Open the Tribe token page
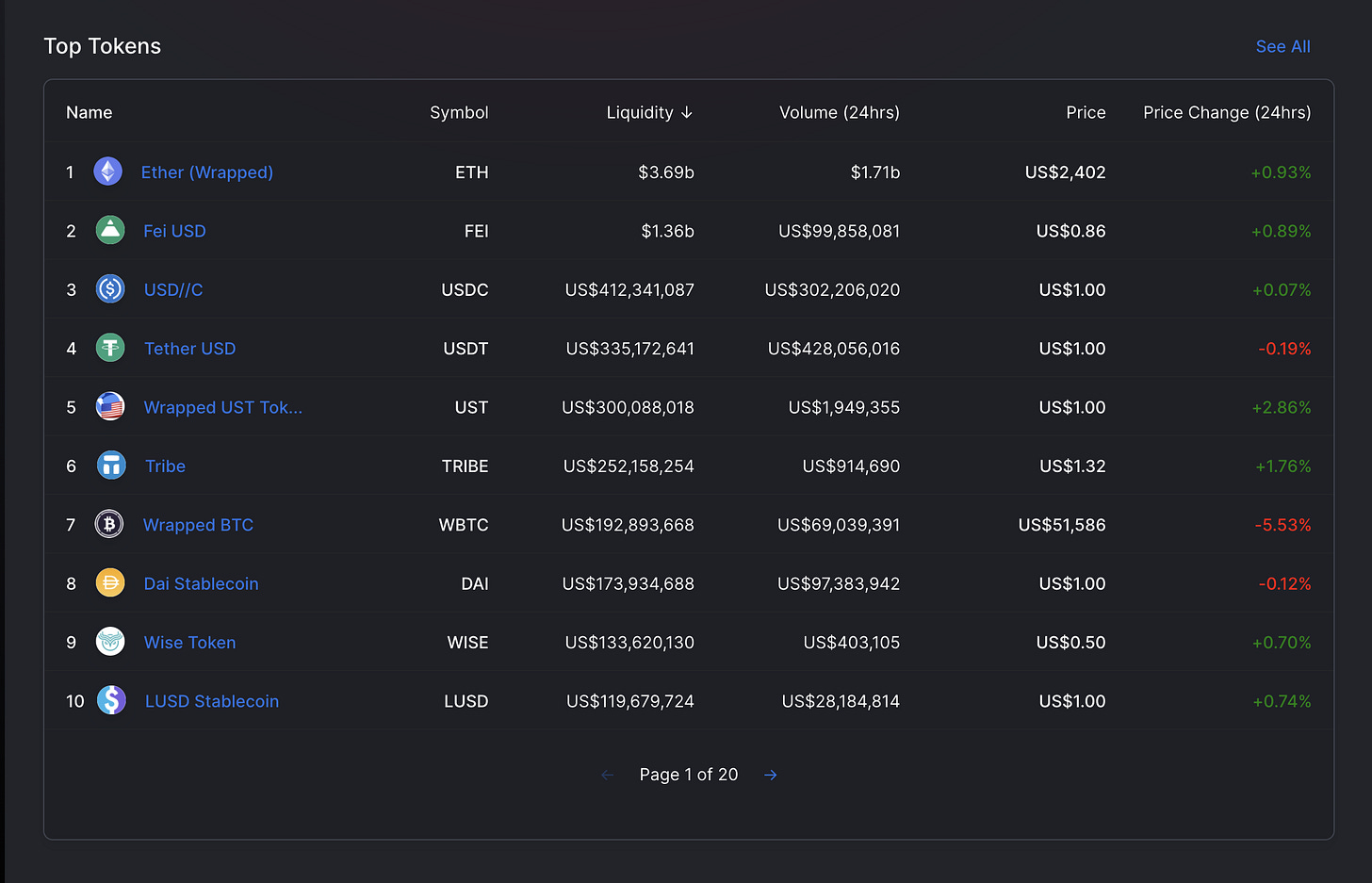1372x883 pixels. (x=165, y=466)
